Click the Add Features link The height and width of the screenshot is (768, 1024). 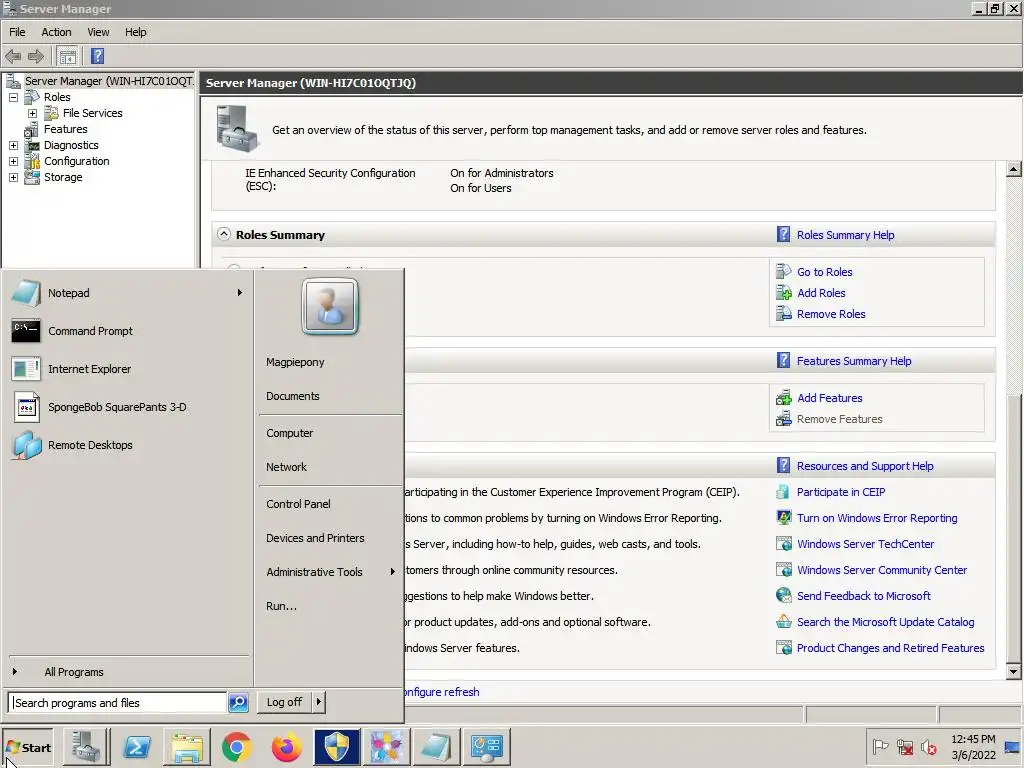(x=829, y=398)
